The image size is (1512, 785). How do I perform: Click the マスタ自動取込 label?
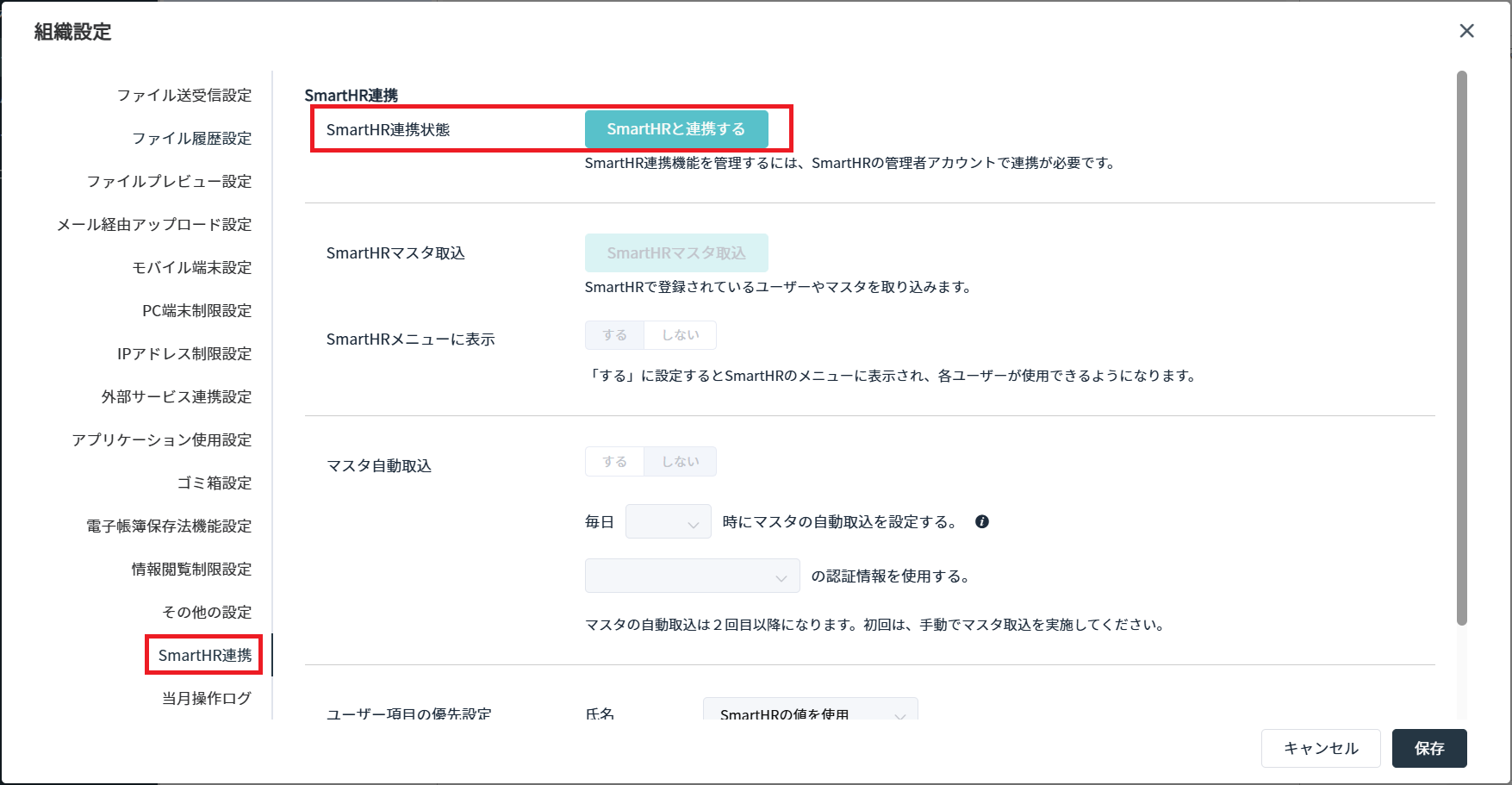coord(379,466)
